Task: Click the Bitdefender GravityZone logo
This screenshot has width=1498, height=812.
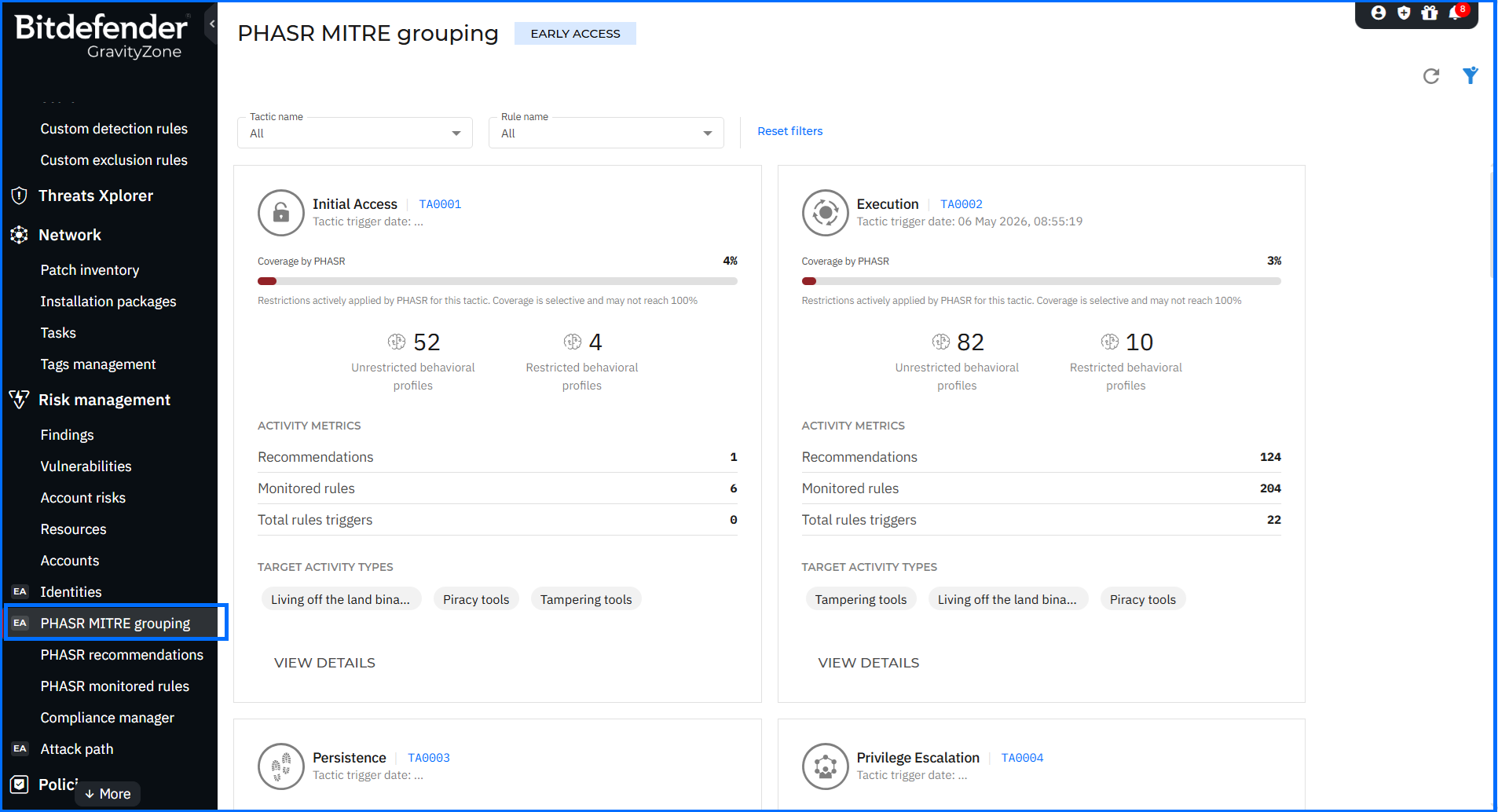Action: pyautogui.click(x=102, y=36)
